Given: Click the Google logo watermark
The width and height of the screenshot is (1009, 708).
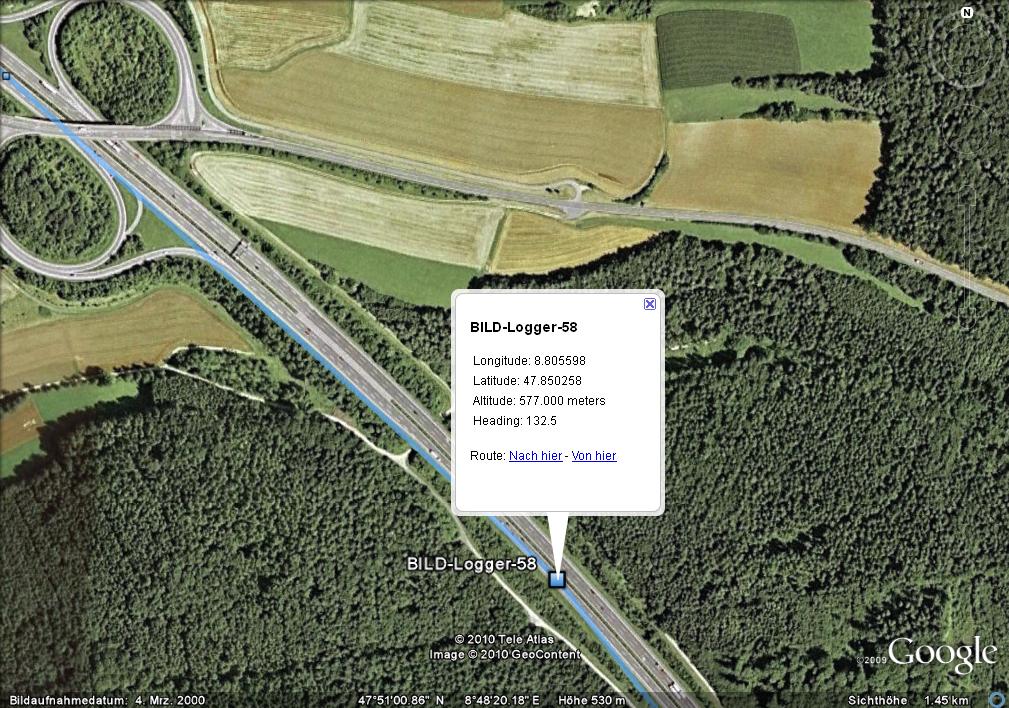Looking at the screenshot, I should (x=943, y=653).
